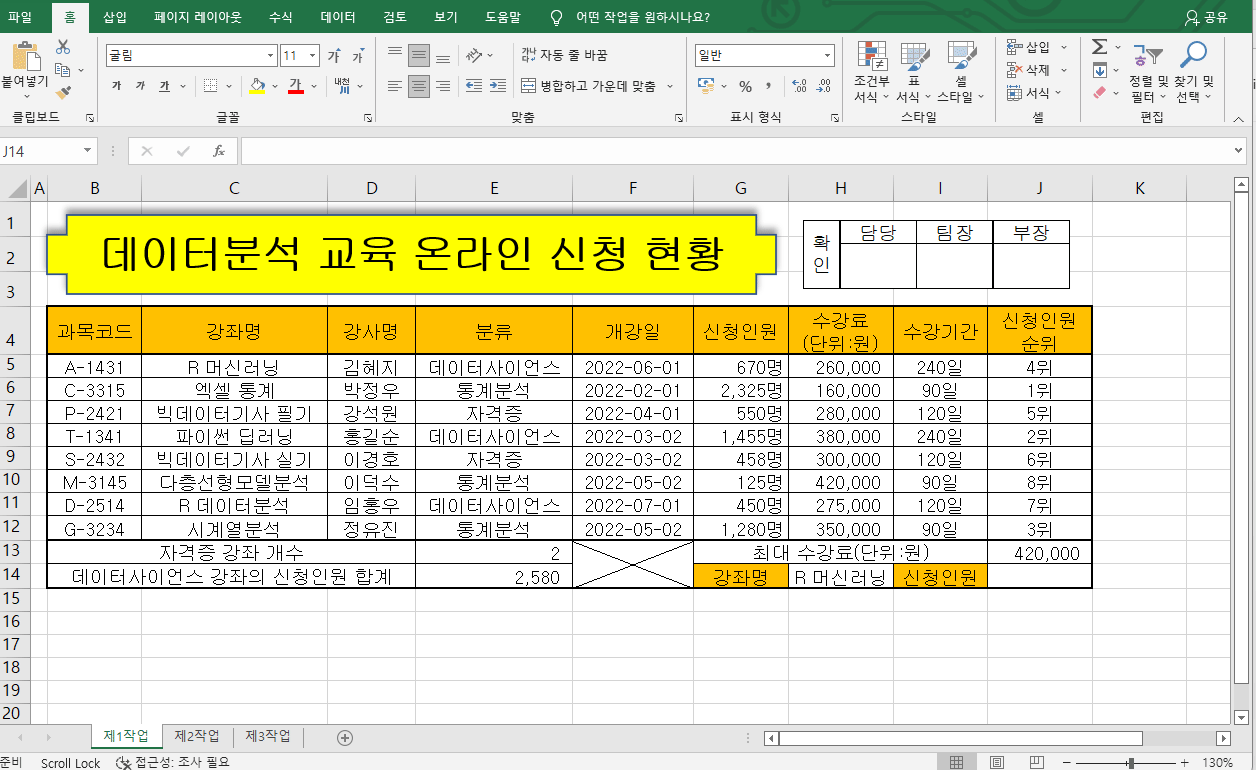Open the 굴림 font name dropdown
This screenshot has height=770, width=1256.
click(x=271, y=56)
